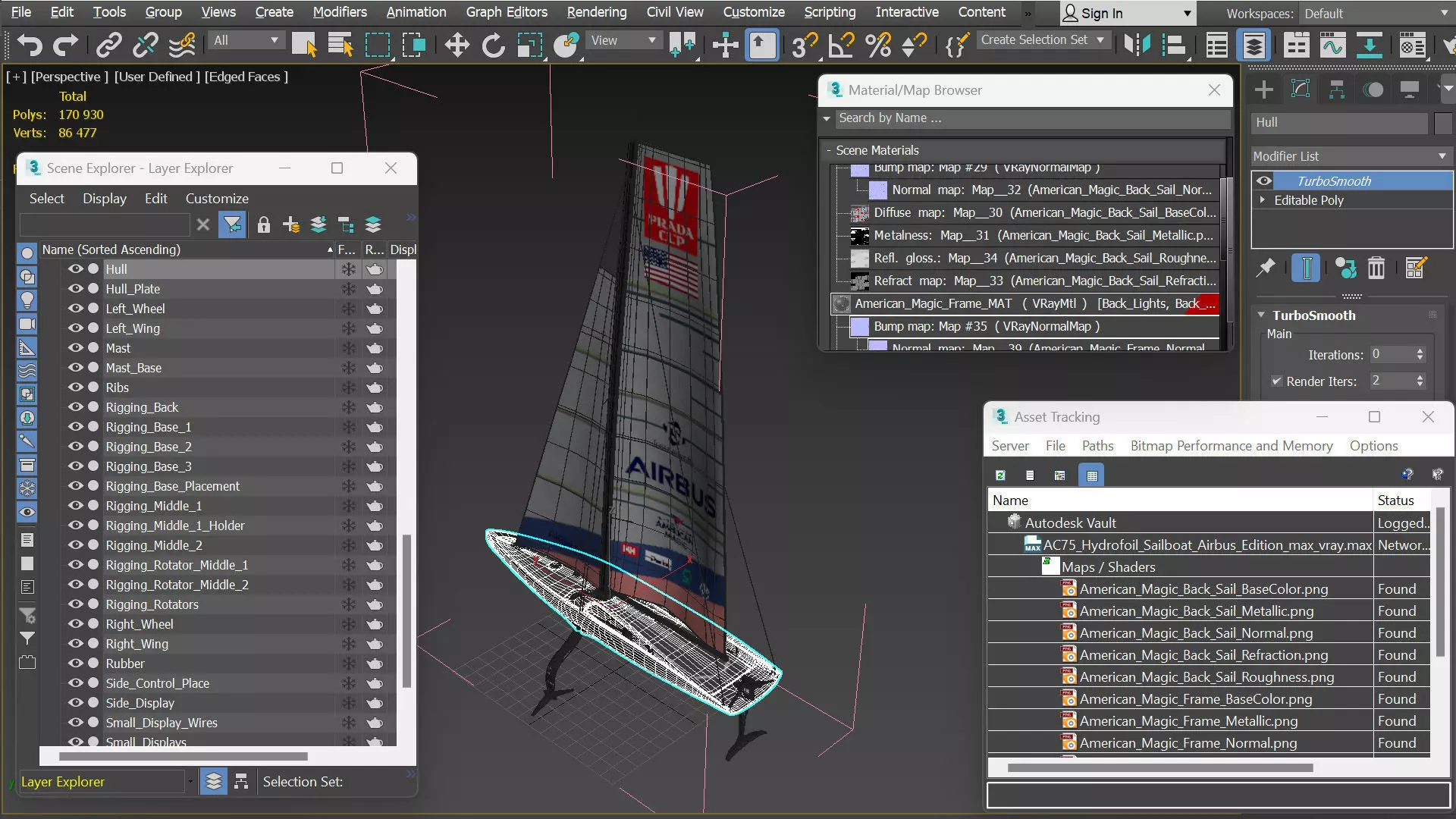Viewport: 1456px width, 819px height.
Task: Pin the modifier stack
Action: click(x=1266, y=268)
